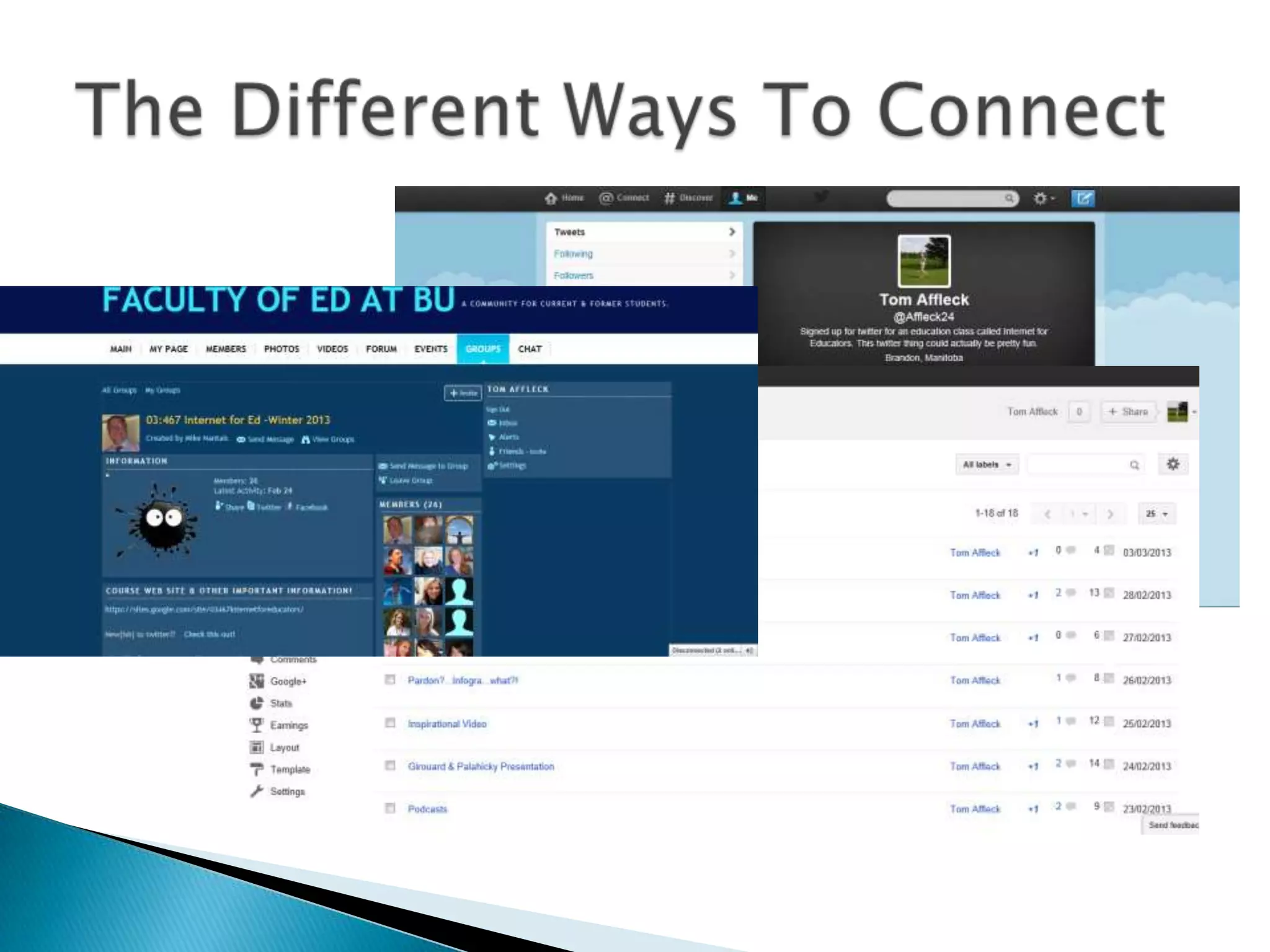
Task: Open Template in Blogger sidebar
Action: [x=290, y=770]
